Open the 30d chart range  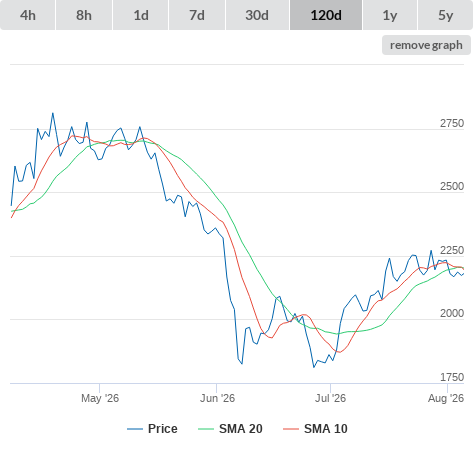point(257,15)
